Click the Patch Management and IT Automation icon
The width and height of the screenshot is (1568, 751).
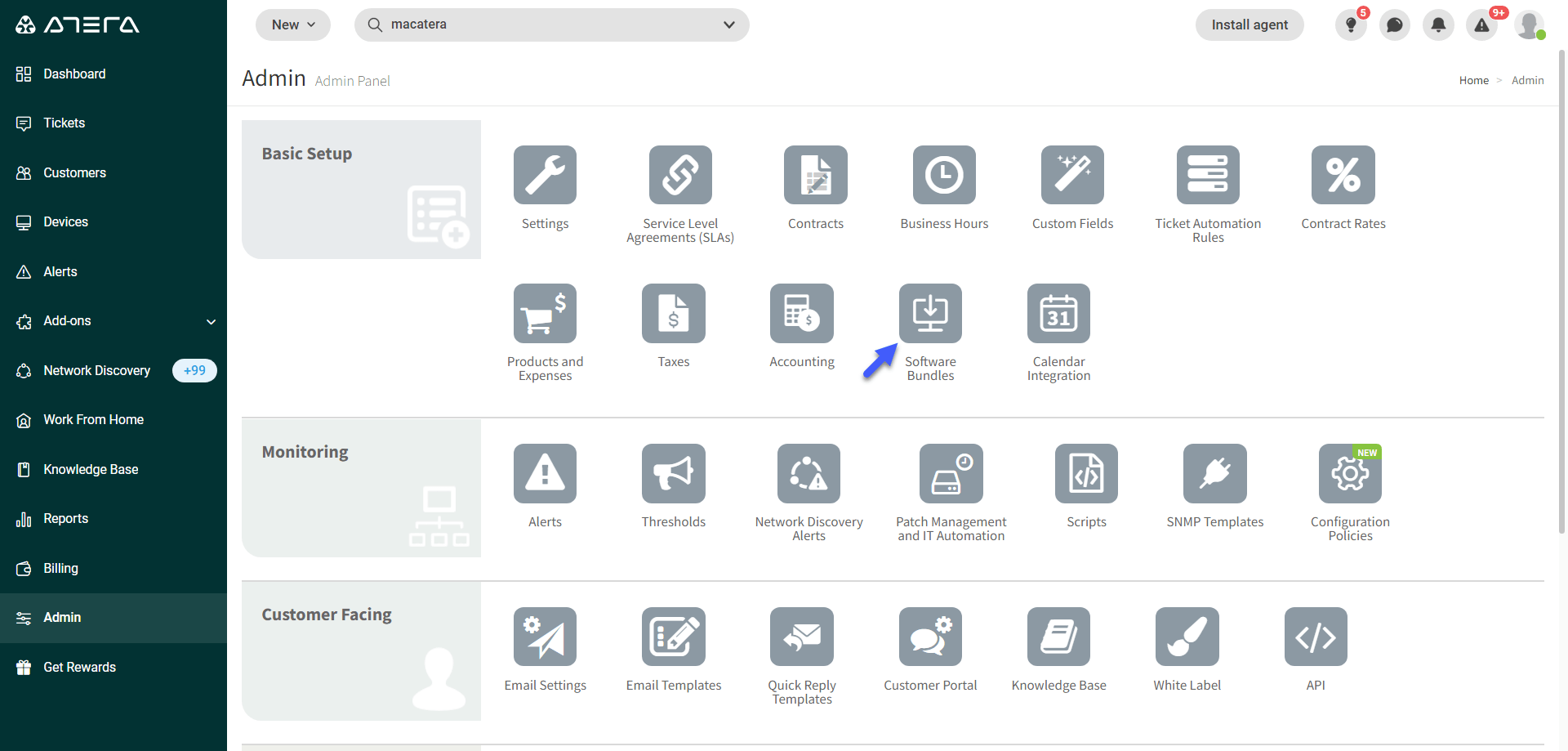click(951, 473)
